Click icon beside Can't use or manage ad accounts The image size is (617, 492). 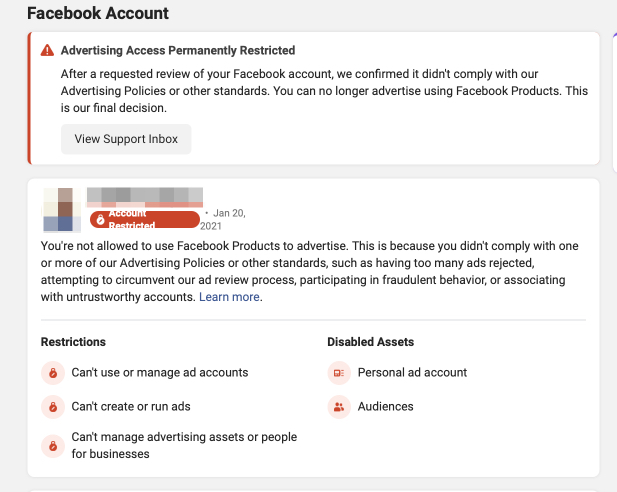[x=50, y=373]
